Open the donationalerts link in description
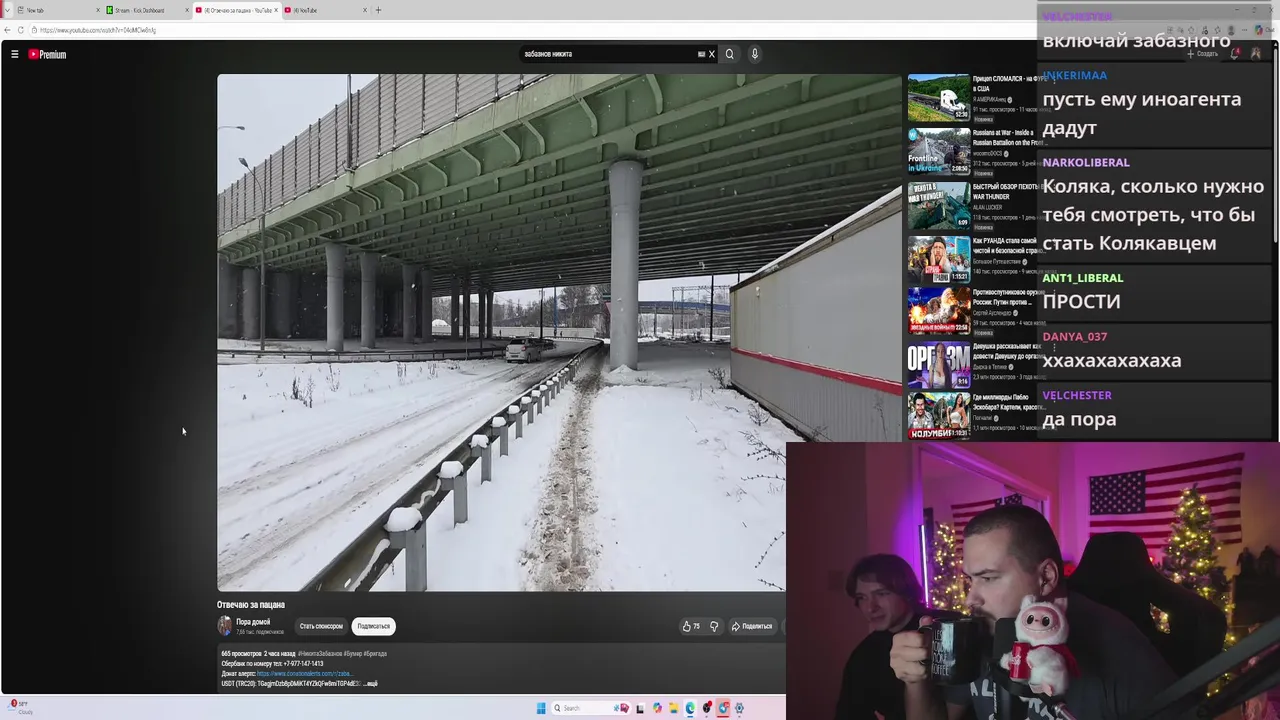The height and width of the screenshot is (720, 1280). point(303,674)
